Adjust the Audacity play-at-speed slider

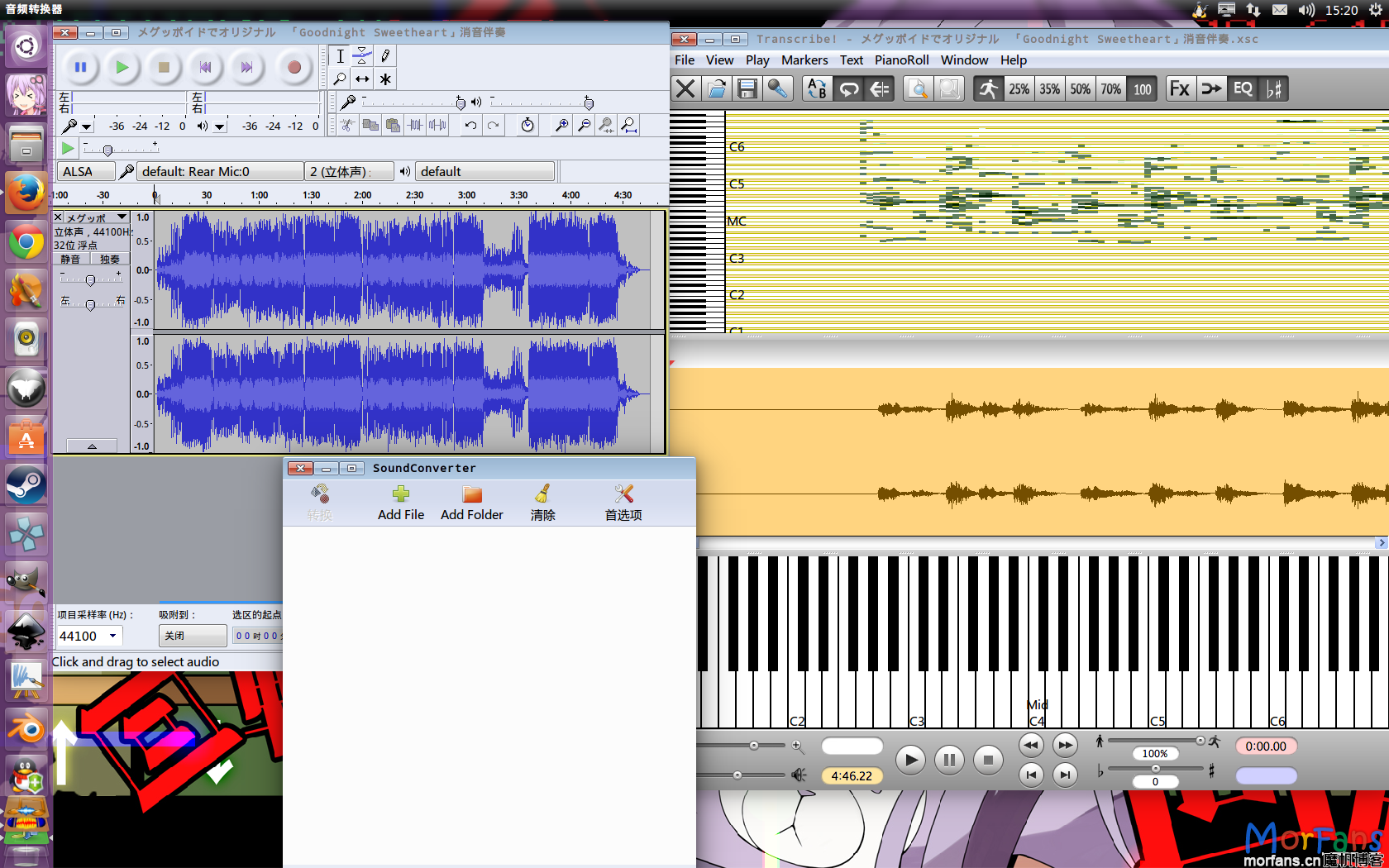[107, 150]
